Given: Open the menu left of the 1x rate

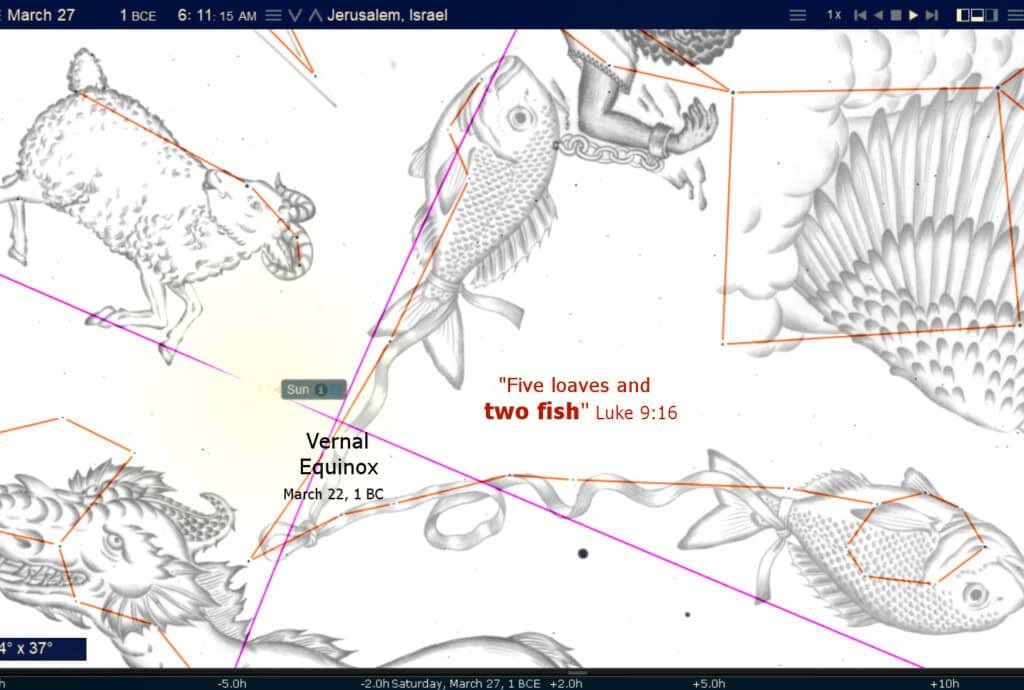Looking at the screenshot, I should pyautogui.click(x=797, y=15).
